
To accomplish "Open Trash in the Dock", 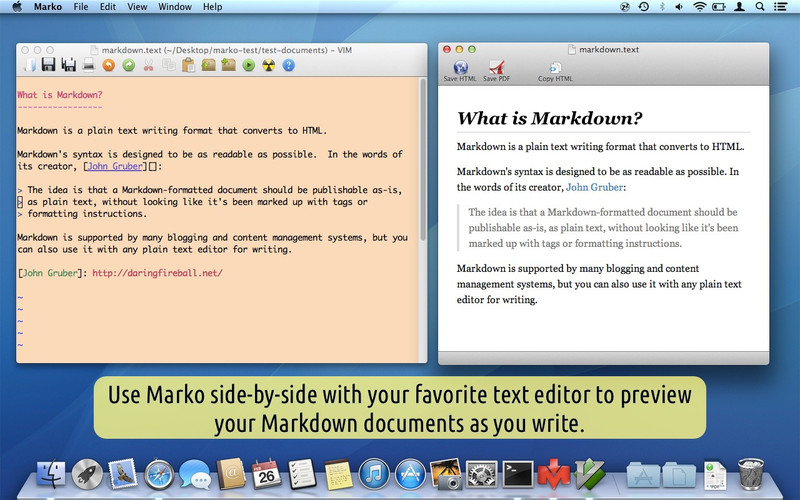I will [751, 474].
